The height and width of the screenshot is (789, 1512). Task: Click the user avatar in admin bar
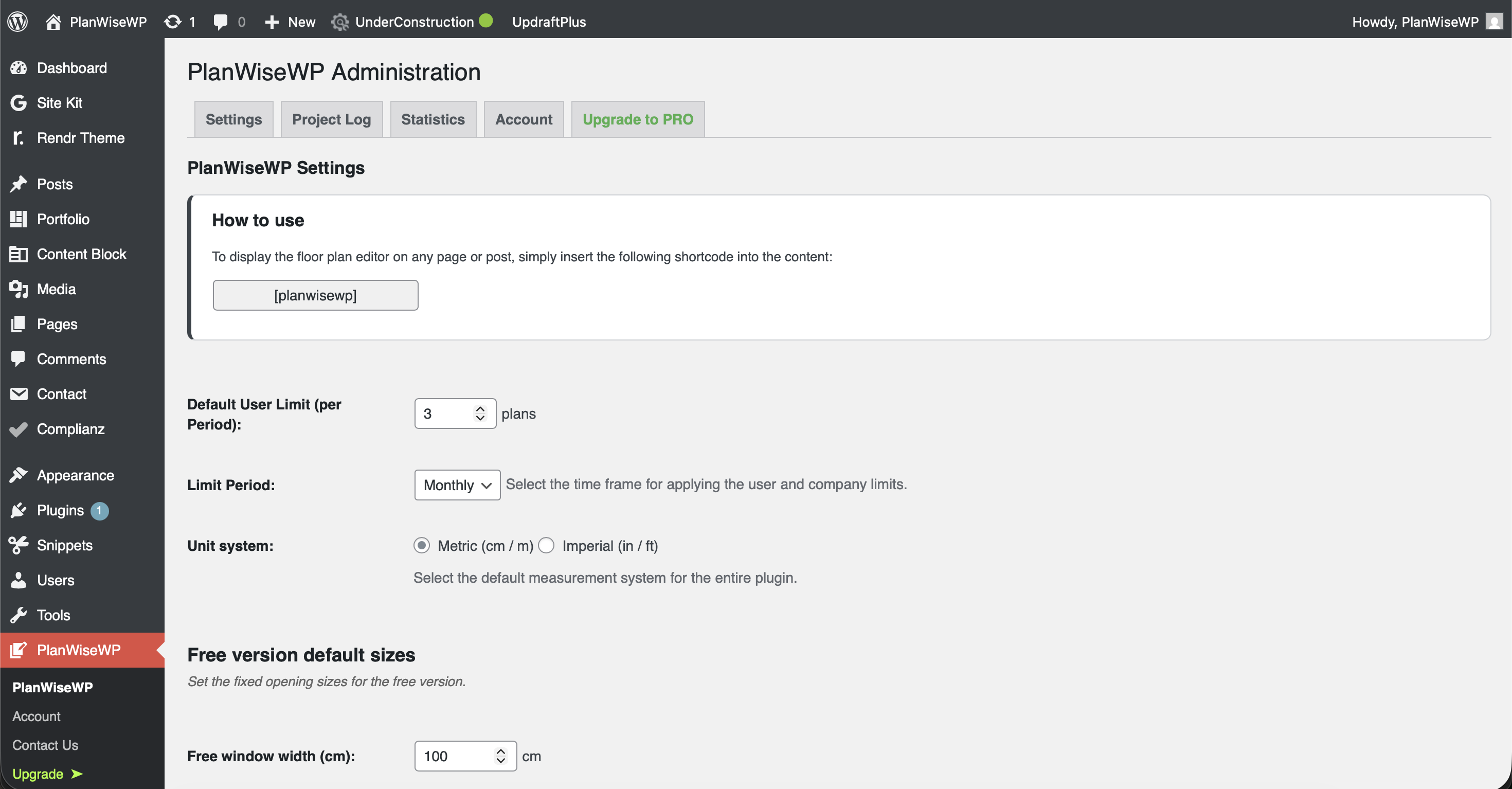pos(1494,22)
